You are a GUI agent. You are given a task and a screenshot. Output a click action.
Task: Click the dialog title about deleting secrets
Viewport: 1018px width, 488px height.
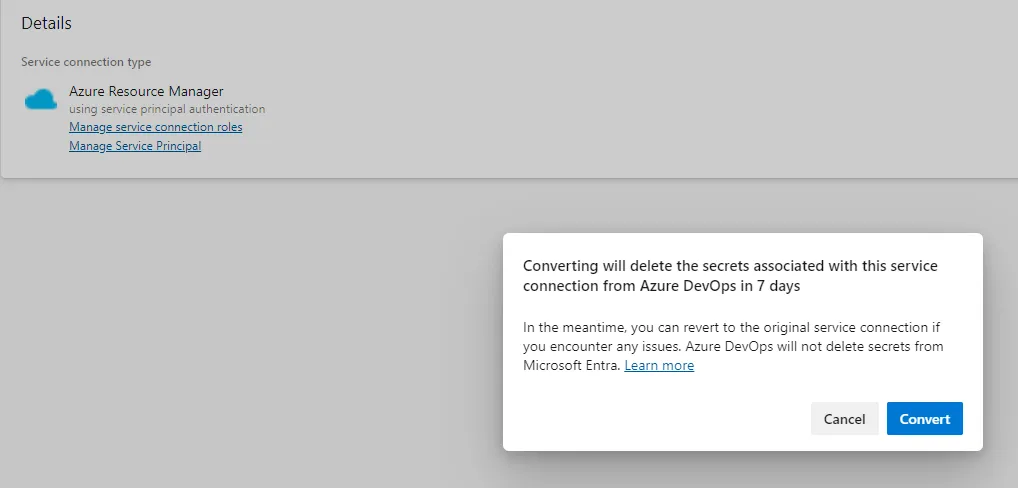(730, 276)
